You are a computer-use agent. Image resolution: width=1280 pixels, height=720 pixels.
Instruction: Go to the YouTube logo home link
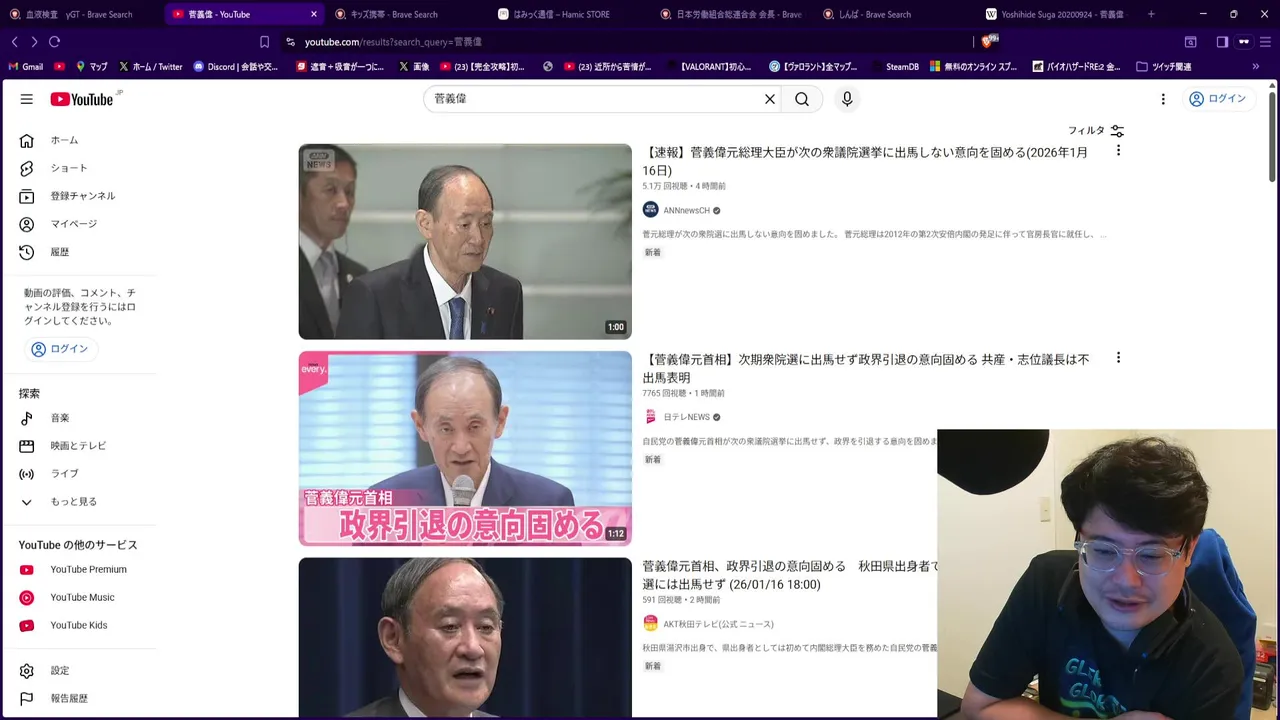84,99
